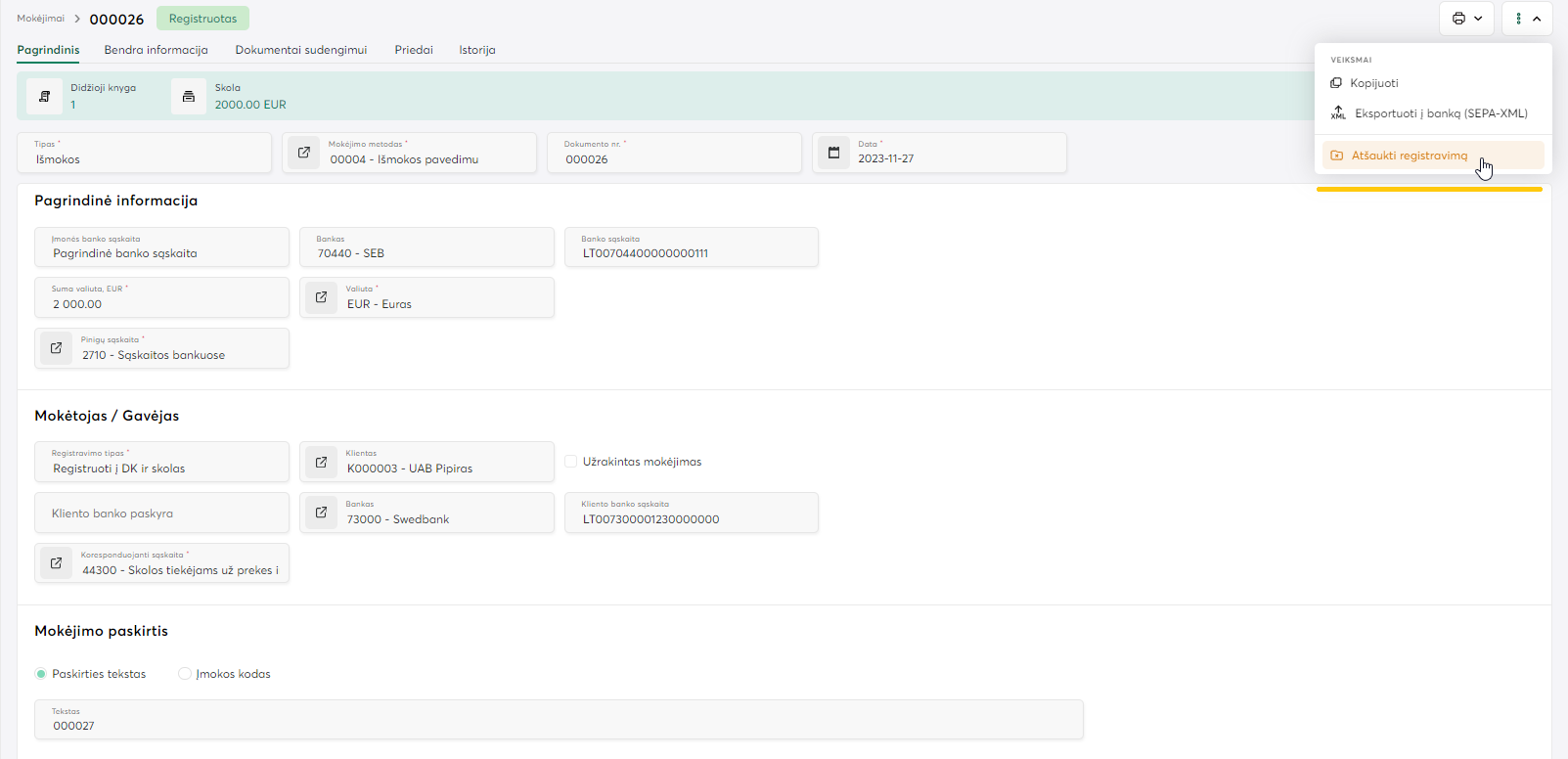Open Pinigų sąskaita 2710 link icon
1568x759 pixels.
[x=57, y=348]
